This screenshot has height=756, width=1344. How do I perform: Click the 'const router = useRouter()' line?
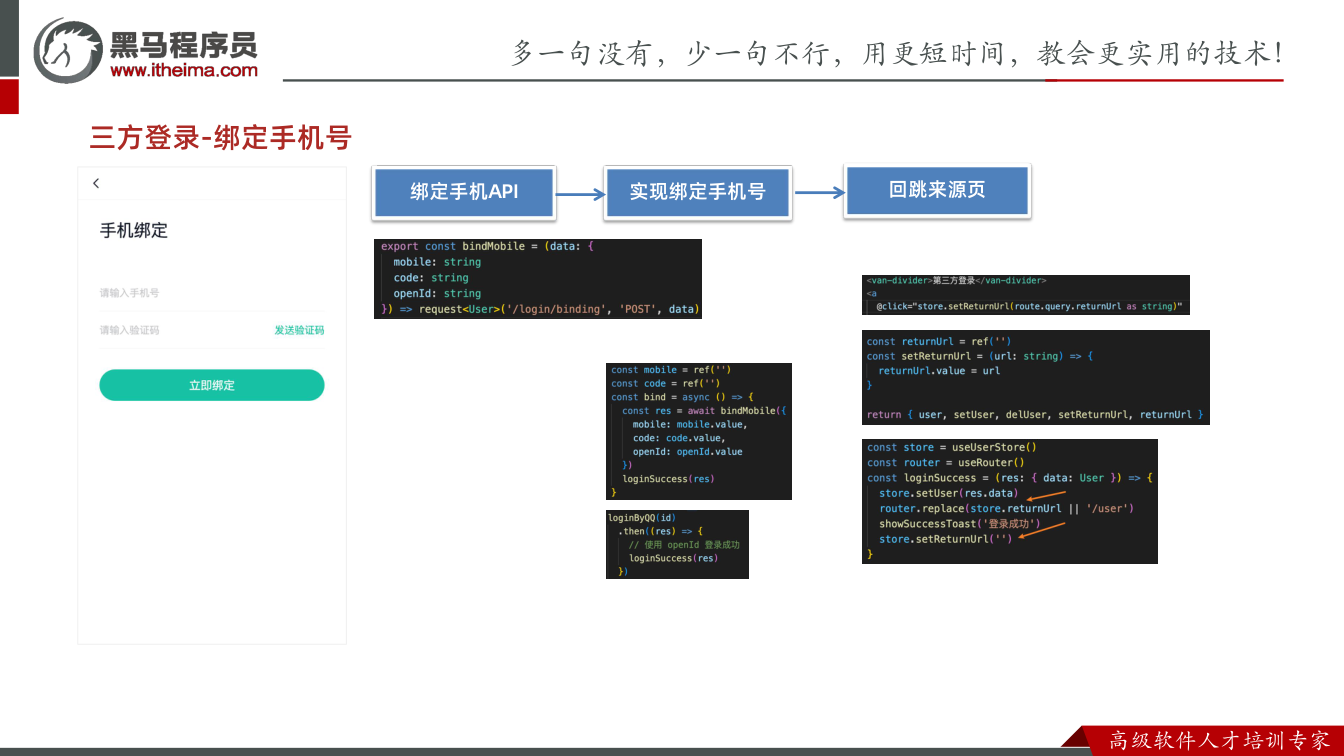pos(946,463)
